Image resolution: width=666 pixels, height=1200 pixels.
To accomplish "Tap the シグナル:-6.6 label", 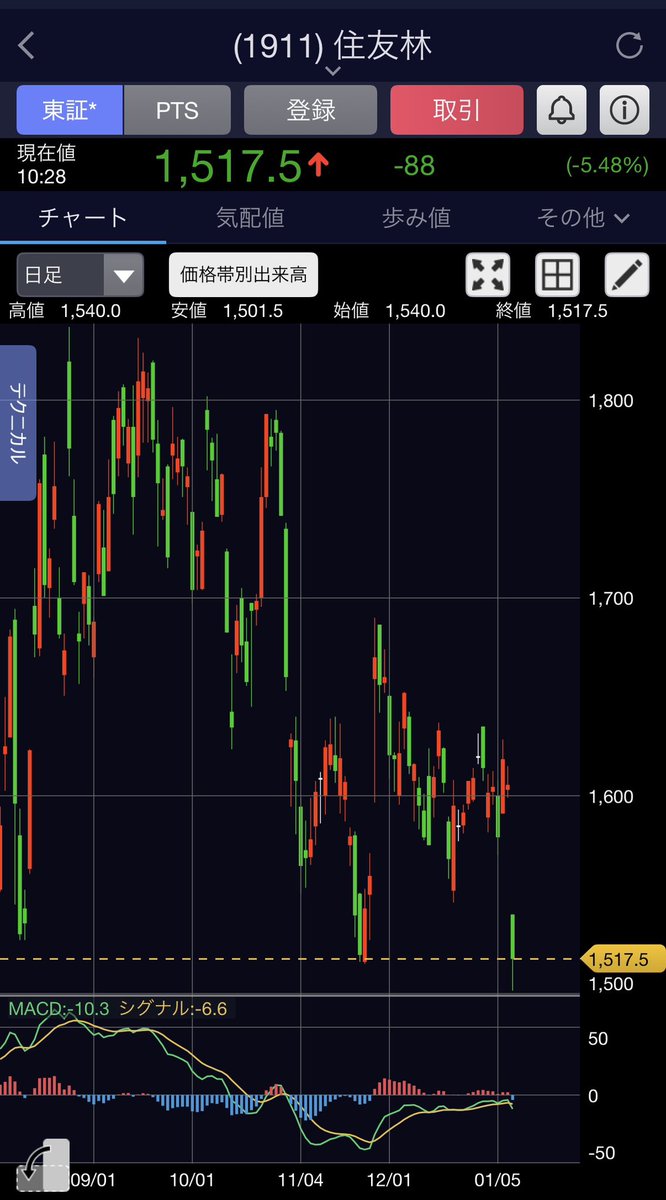I will tap(173, 1009).
